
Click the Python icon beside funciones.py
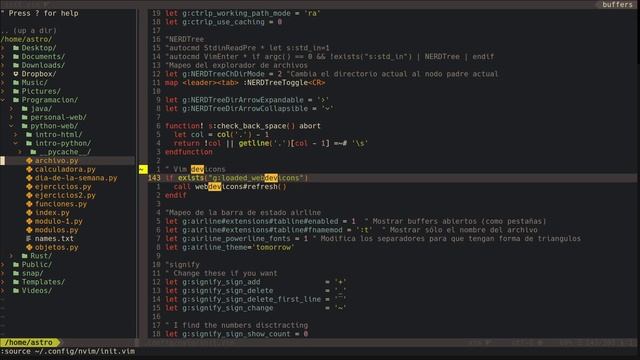click(29, 204)
